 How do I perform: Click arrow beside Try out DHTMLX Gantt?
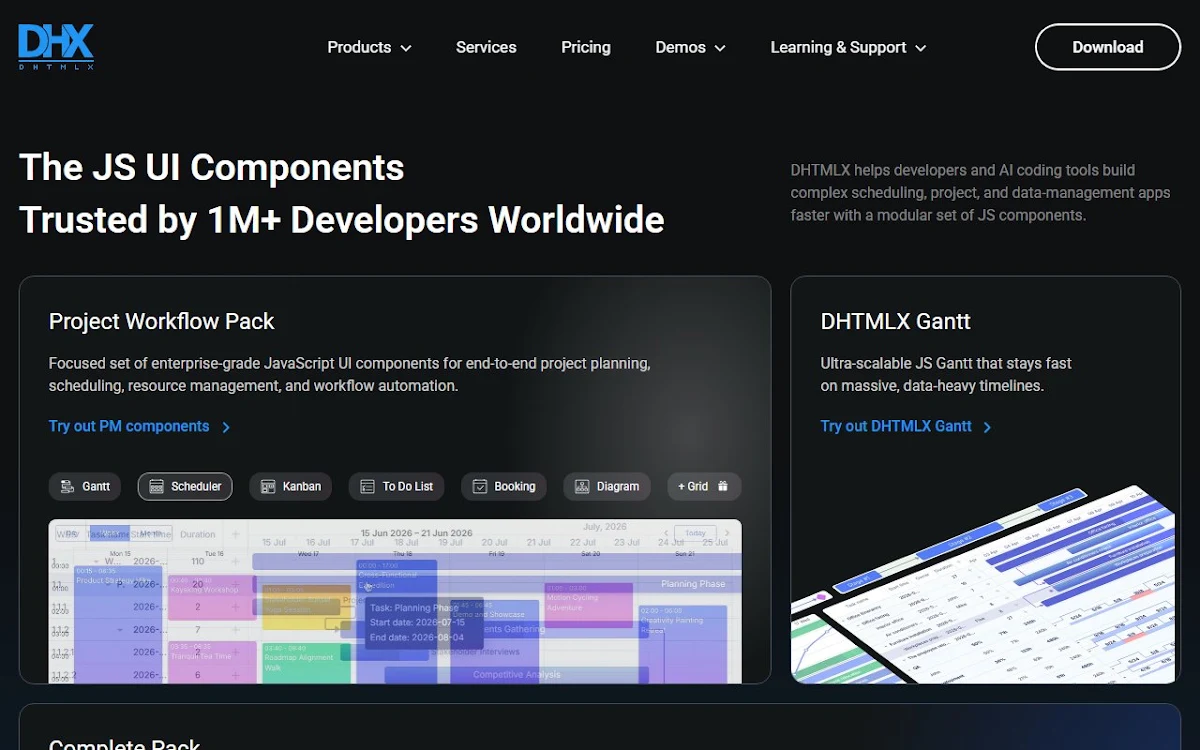(987, 427)
